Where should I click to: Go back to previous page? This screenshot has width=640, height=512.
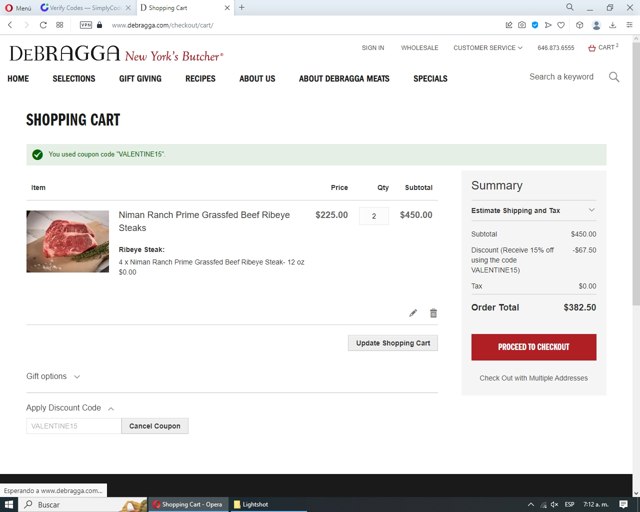coord(10,25)
